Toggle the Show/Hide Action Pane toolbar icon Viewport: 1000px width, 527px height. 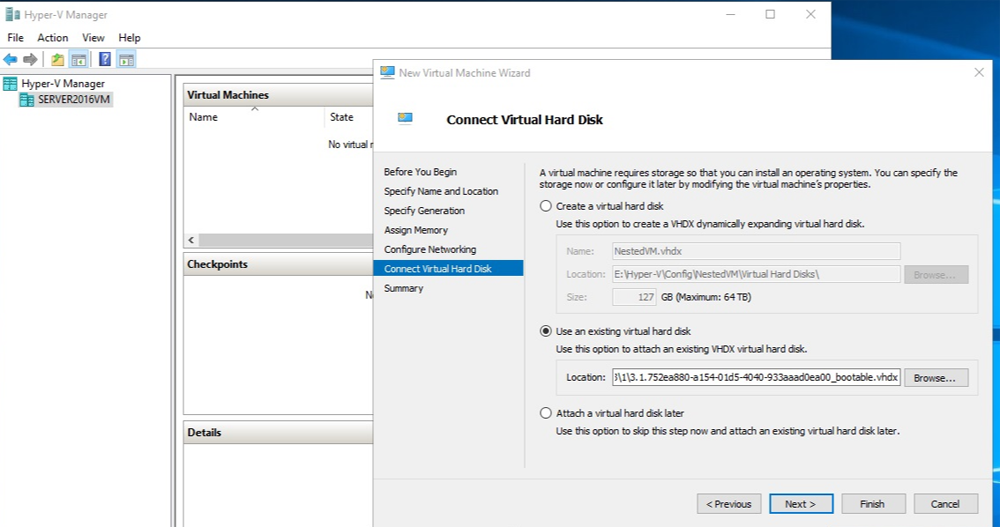tap(126, 59)
